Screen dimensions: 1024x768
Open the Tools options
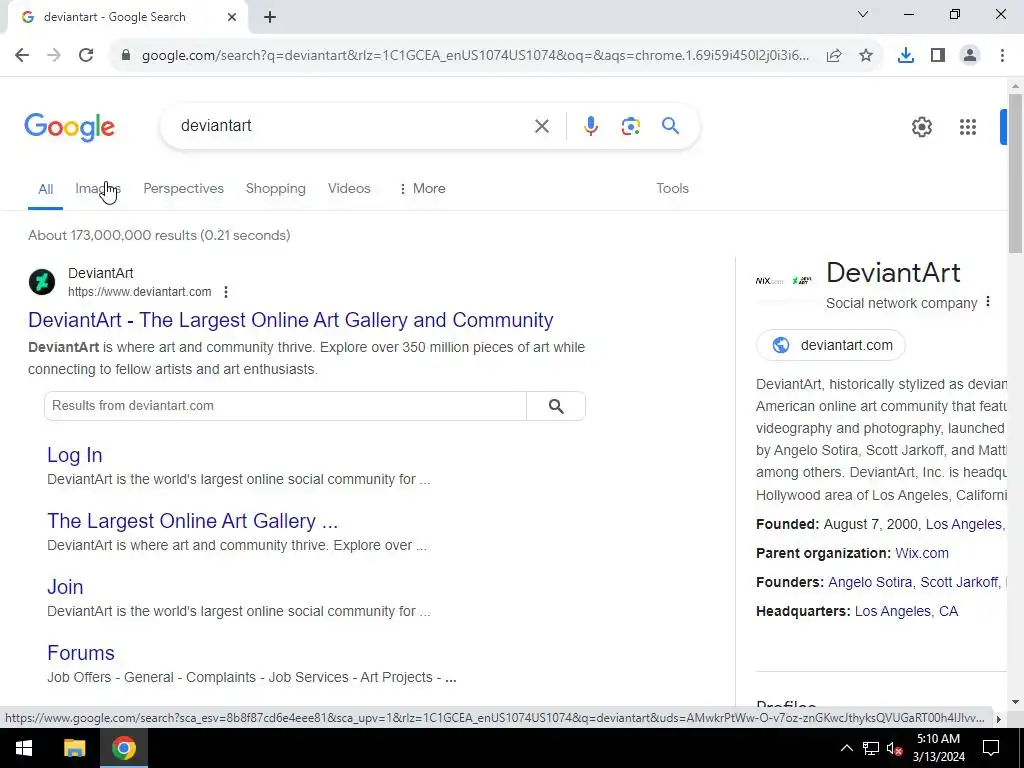pyautogui.click(x=672, y=189)
